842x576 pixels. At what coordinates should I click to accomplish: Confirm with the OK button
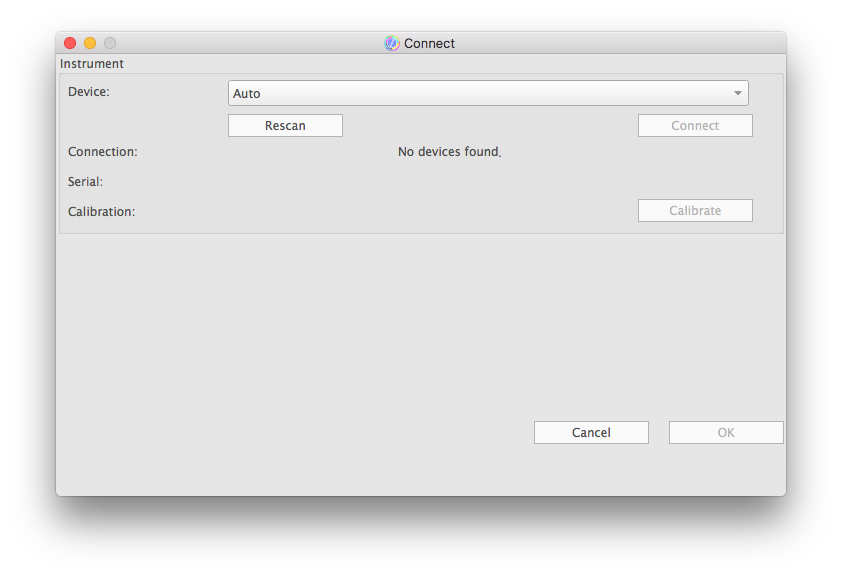(x=726, y=432)
